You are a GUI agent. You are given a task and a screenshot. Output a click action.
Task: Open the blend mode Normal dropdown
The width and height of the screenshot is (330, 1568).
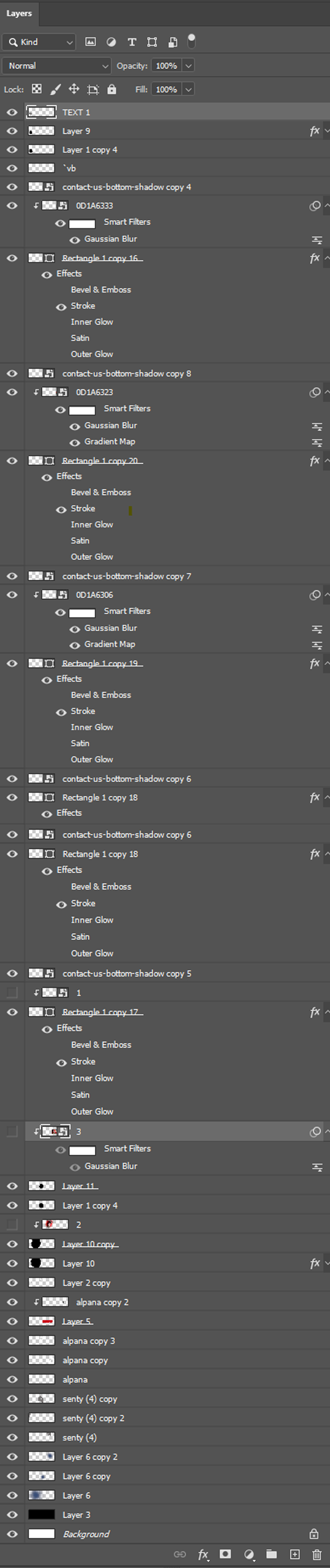click(56, 66)
